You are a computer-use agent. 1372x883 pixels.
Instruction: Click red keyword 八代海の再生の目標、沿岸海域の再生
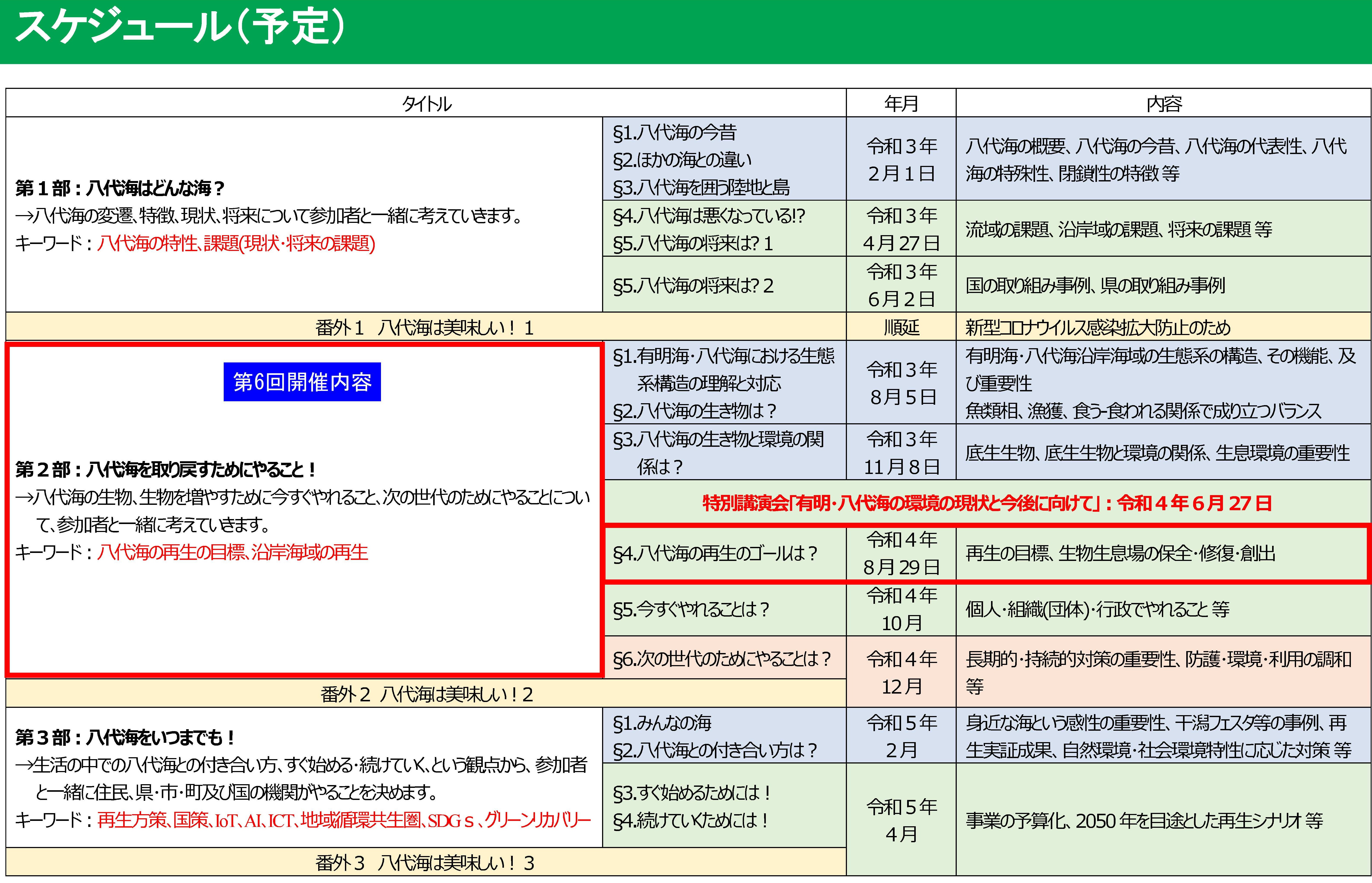click(x=232, y=552)
